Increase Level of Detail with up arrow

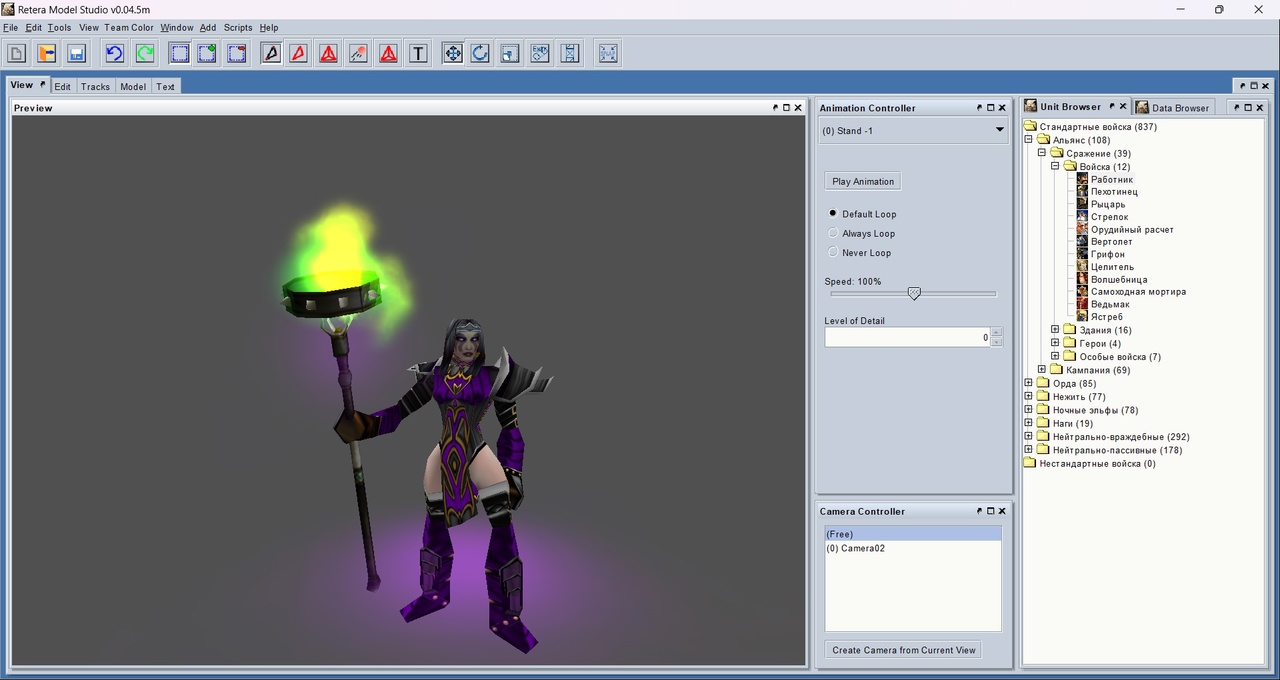[x=996, y=332]
